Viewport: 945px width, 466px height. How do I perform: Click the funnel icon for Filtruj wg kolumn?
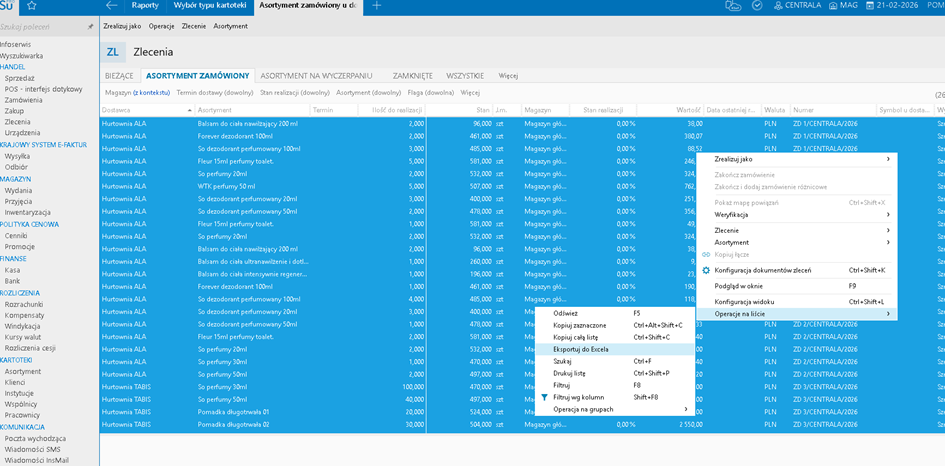544,397
